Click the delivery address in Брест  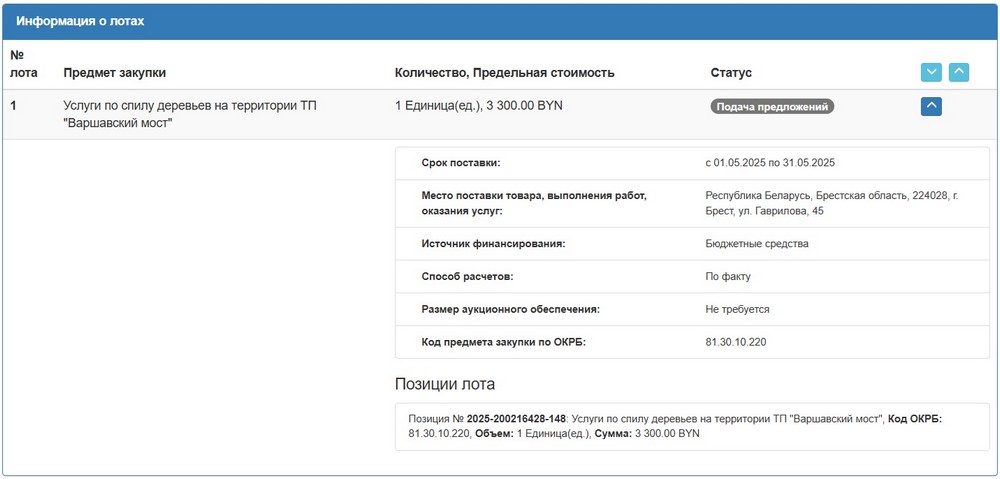(830, 204)
